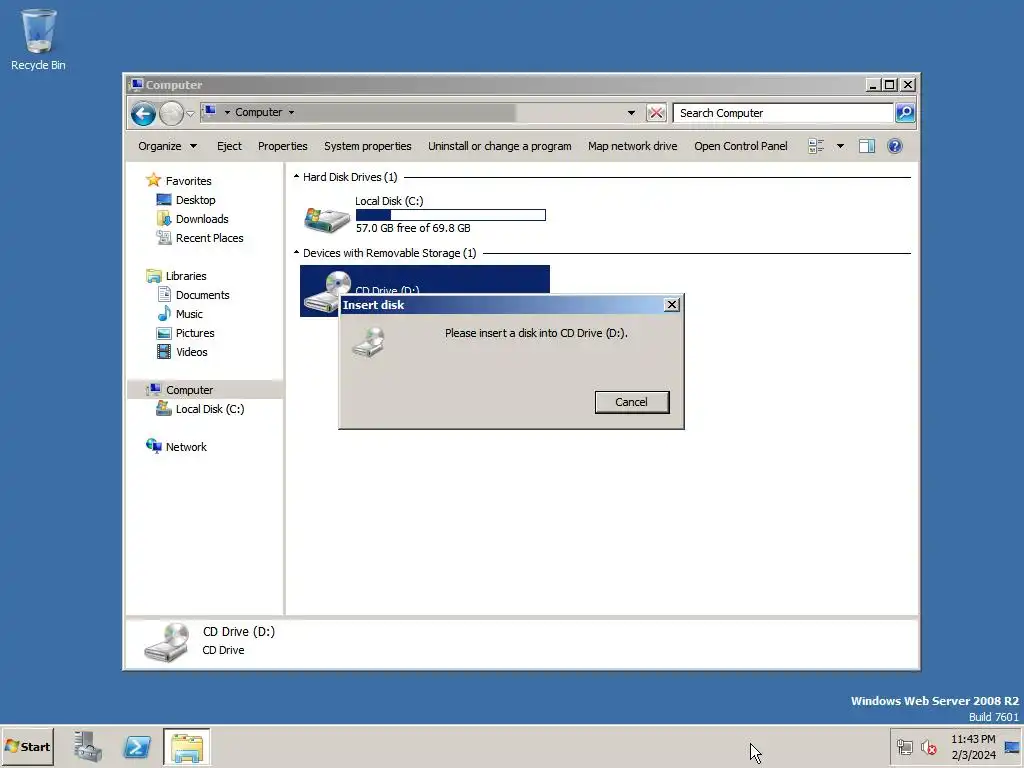Click the Show desktop tray icon
The height and width of the screenshot is (768, 1024).
(x=1012, y=747)
